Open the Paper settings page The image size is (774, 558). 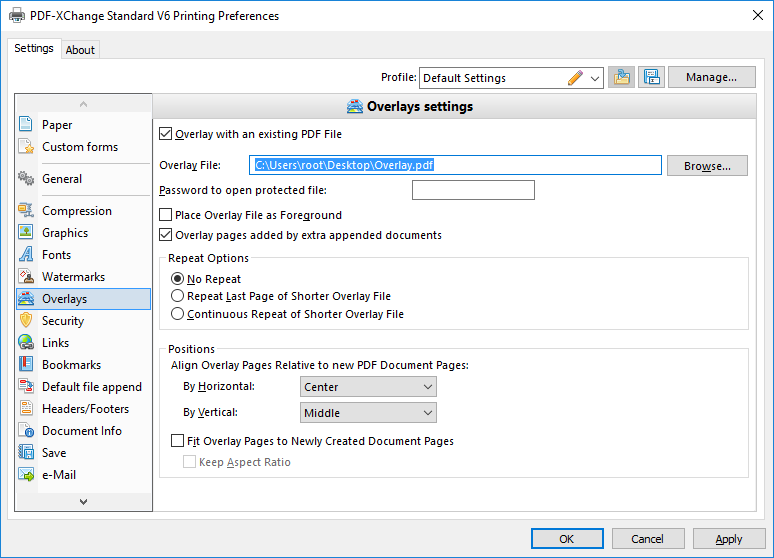(x=83, y=124)
